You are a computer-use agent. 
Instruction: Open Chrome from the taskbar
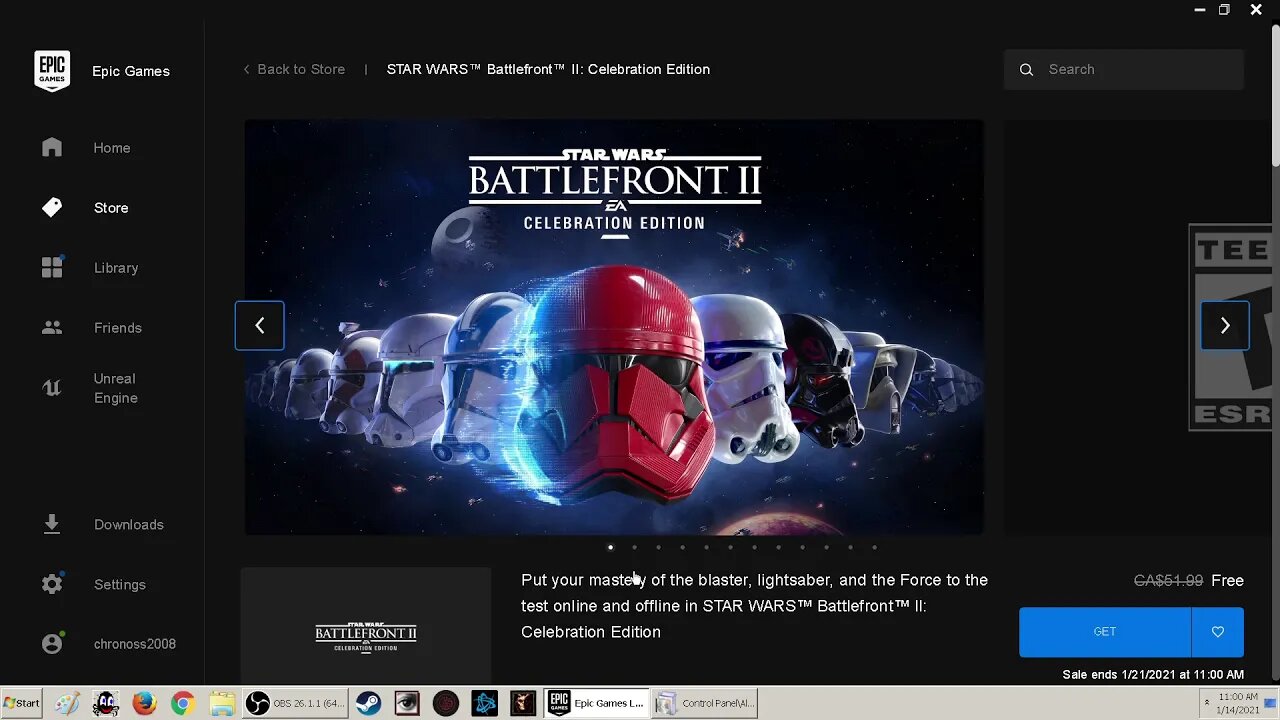tap(182, 704)
